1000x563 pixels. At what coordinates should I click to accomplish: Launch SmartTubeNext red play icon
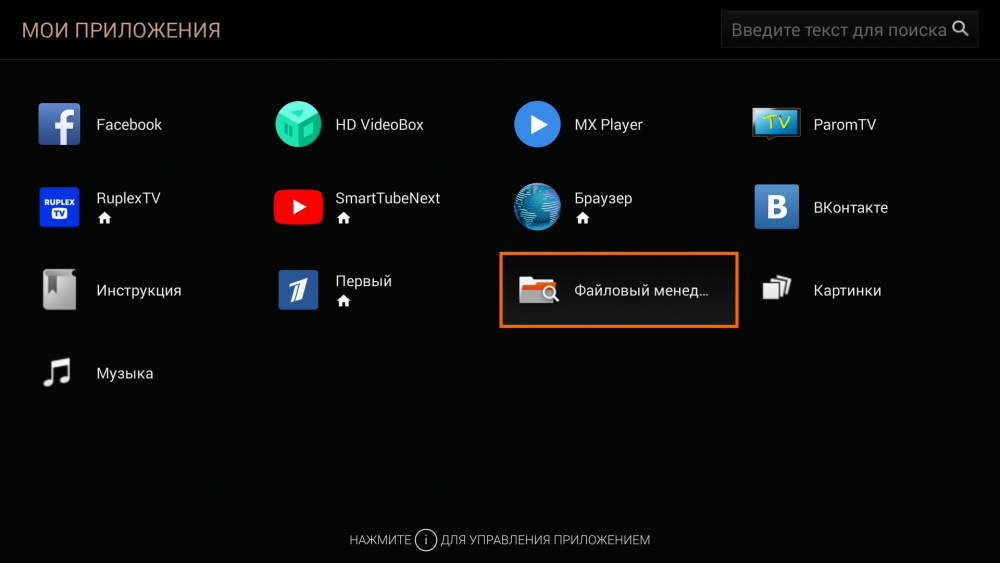click(x=298, y=207)
